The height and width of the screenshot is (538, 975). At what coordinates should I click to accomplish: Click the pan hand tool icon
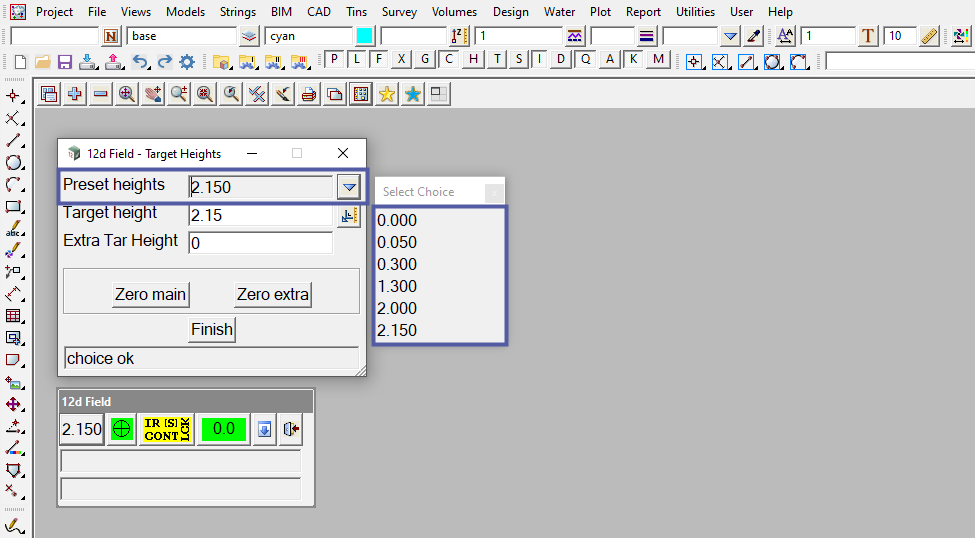(153, 95)
